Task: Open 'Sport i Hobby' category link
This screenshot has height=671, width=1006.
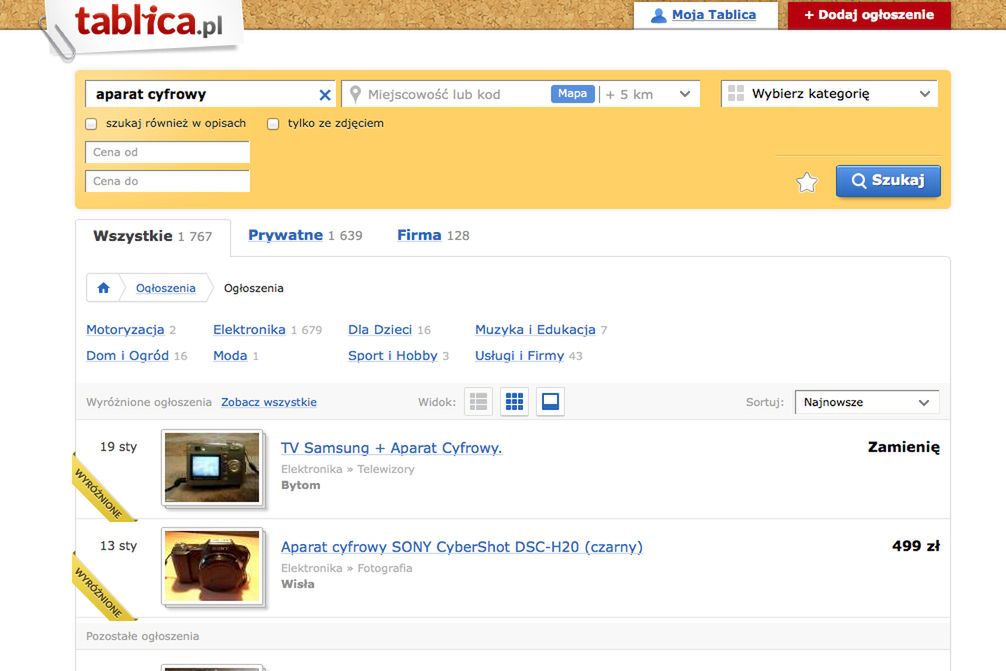Action: coord(393,356)
